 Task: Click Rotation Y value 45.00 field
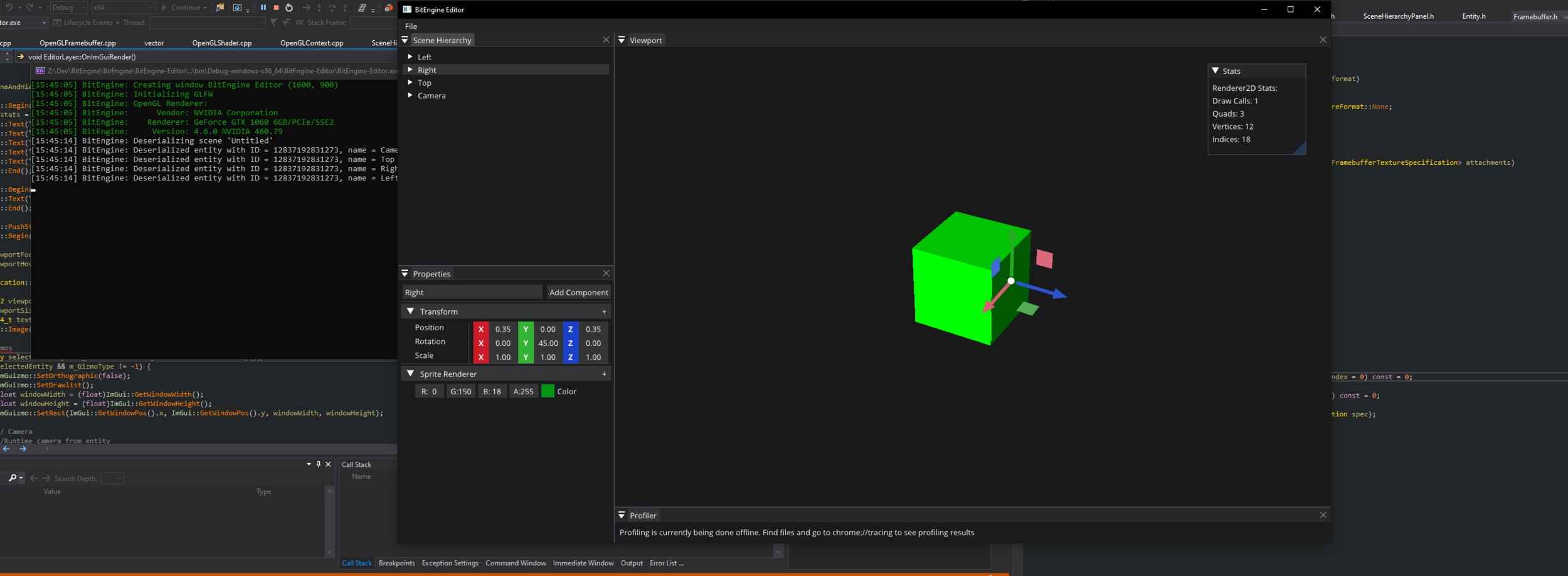point(548,343)
